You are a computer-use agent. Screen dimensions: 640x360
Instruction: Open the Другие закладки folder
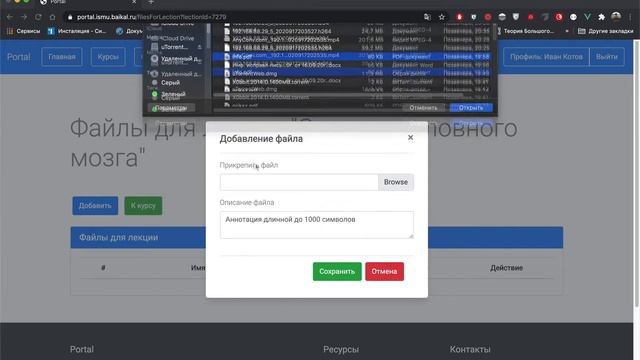coord(606,31)
